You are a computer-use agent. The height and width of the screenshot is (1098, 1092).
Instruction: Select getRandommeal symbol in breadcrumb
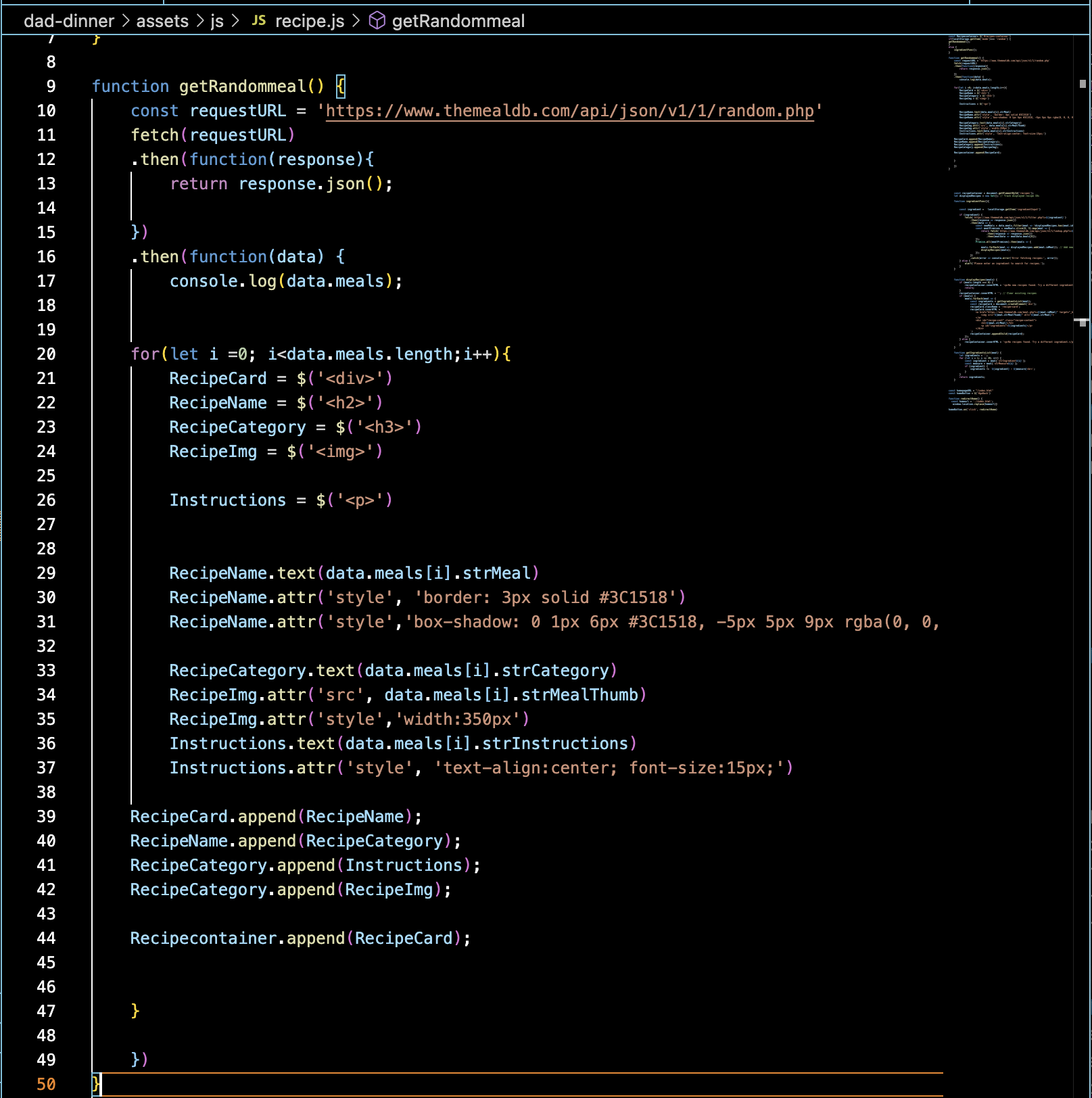click(458, 21)
